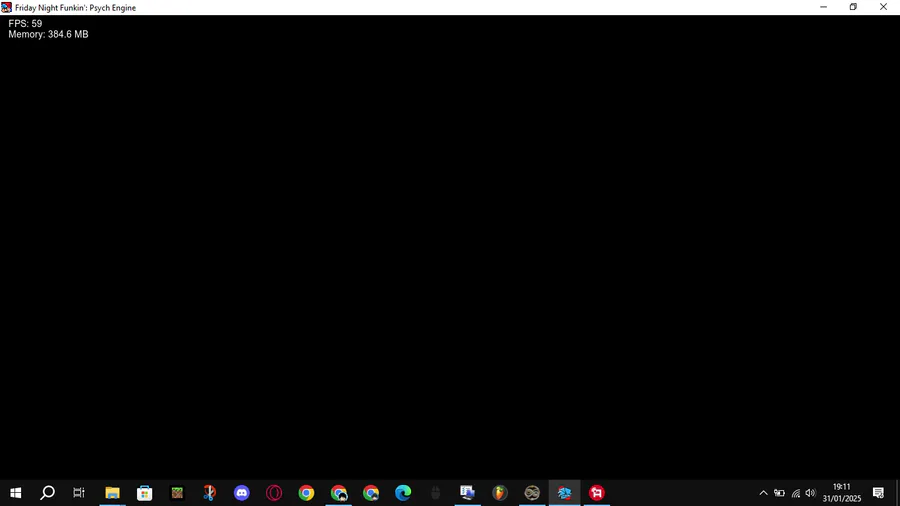This screenshot has width=900, height=506.
Task: Open Discord from the taskbar
Action: coord(242,493)
